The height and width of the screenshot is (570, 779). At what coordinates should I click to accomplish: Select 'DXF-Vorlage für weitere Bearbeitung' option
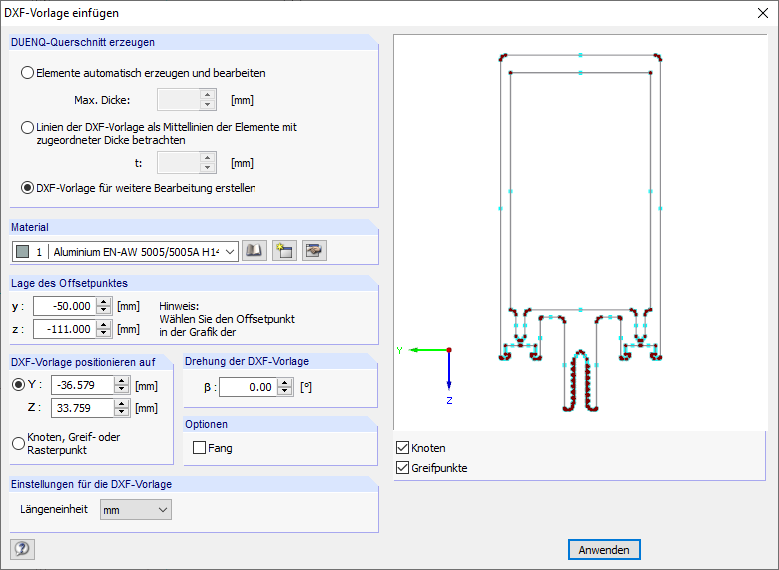coord(27,188)
